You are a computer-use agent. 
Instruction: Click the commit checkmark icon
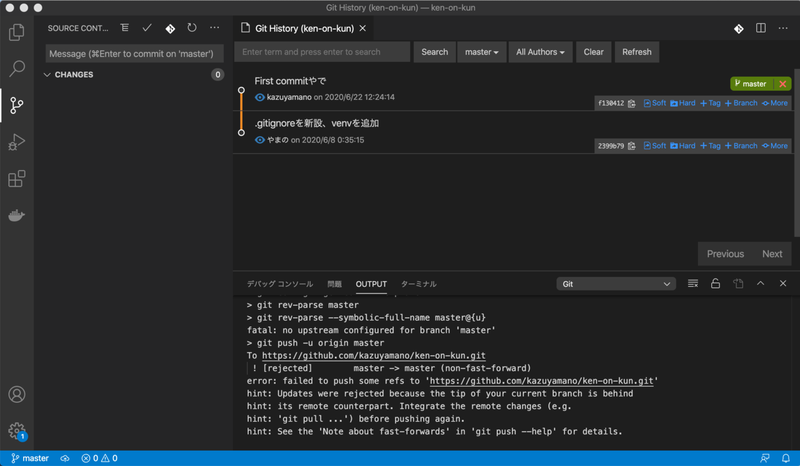coord(147,28)
